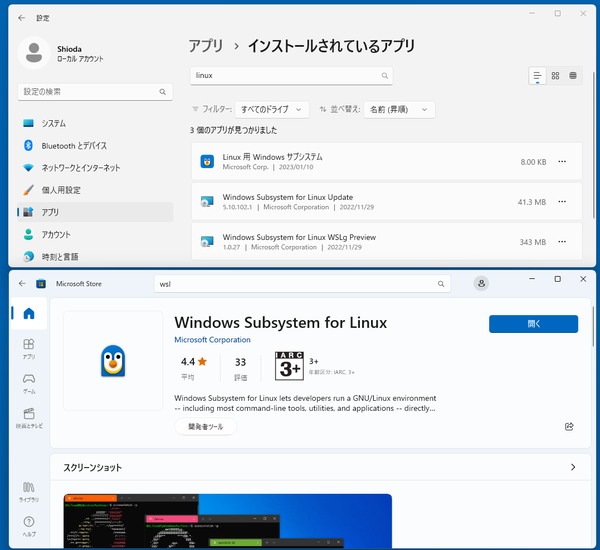Open 映画とテレビ tab in Store
This screenshot has height=550, width=600.
(x=29, y=418)
